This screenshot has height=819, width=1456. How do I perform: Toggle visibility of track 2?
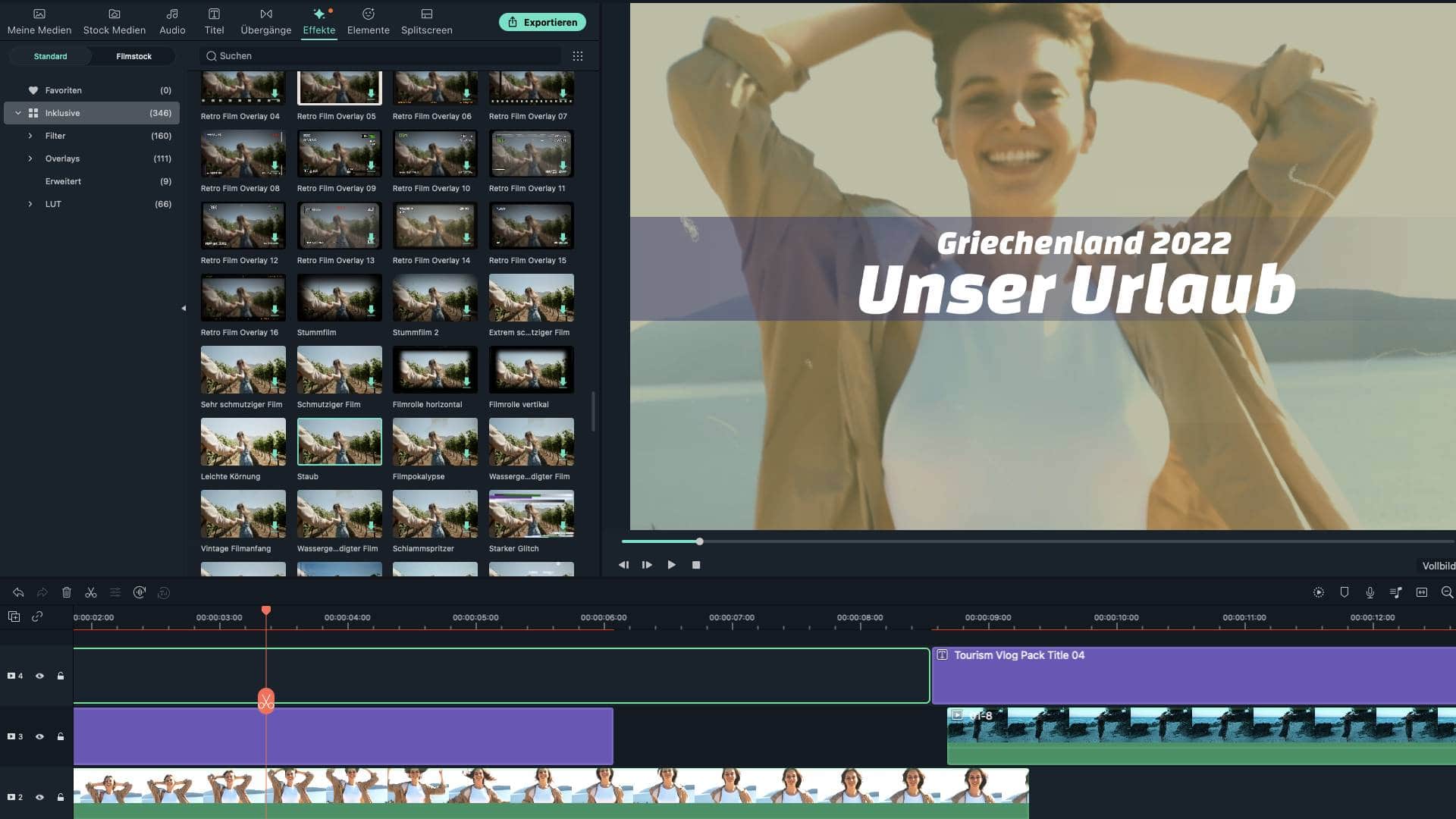pos(39,797)
